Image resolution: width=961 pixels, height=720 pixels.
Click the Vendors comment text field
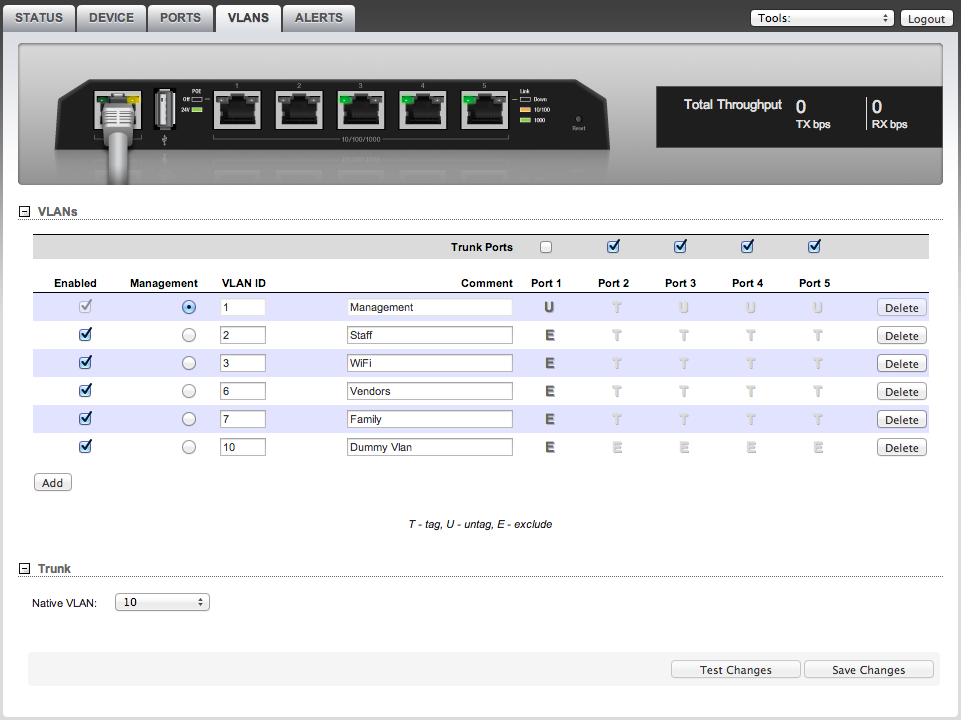[x=429, y=391]
